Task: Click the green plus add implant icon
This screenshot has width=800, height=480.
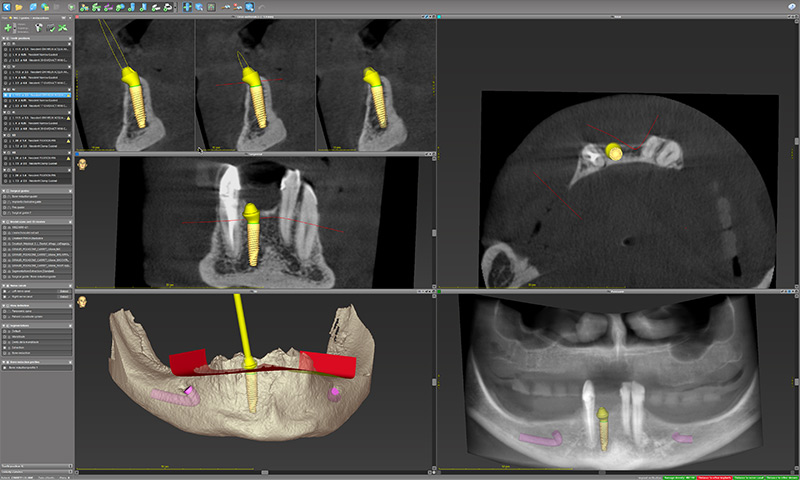Action: coord(8,28)
